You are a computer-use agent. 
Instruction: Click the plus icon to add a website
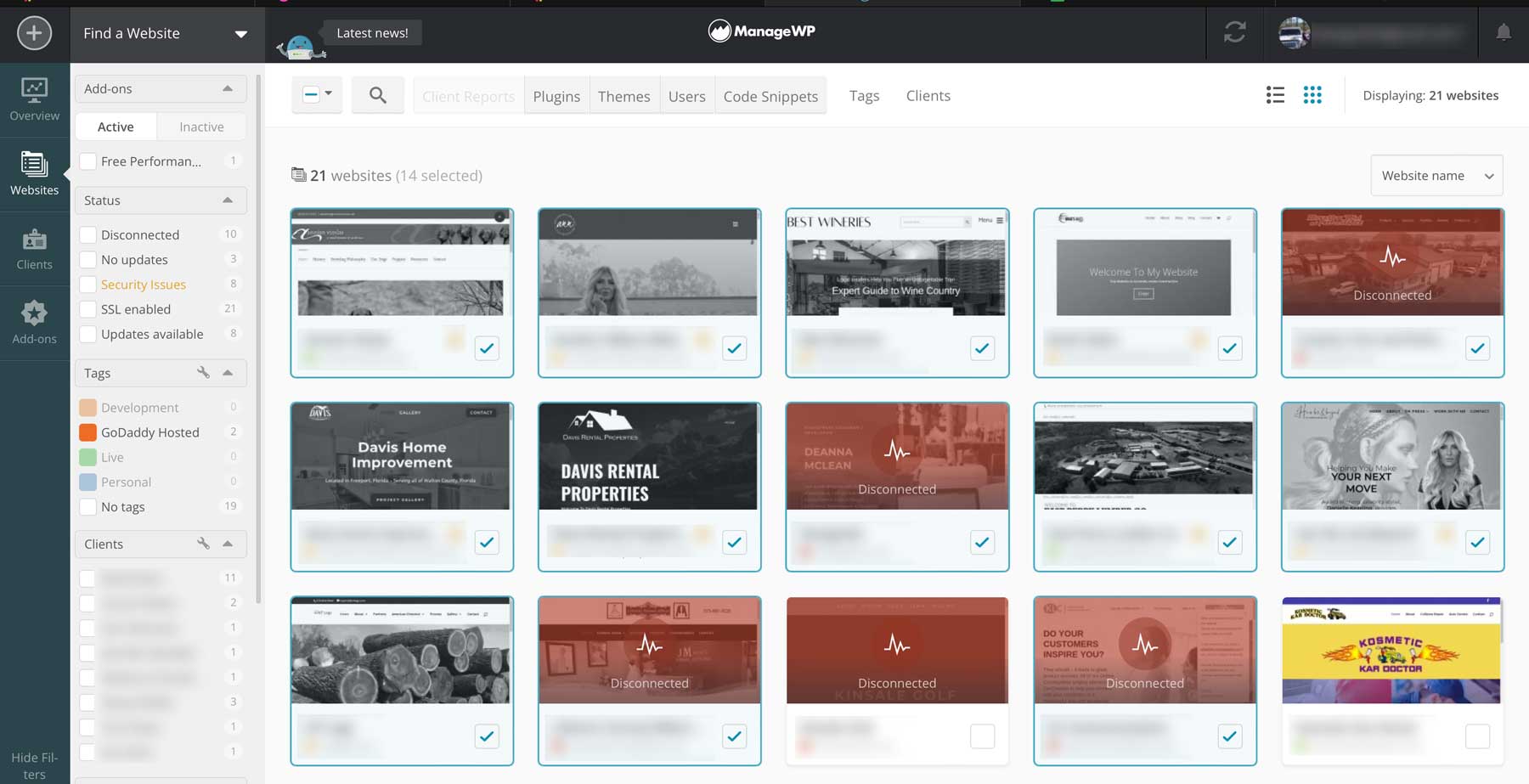(32, 34)
